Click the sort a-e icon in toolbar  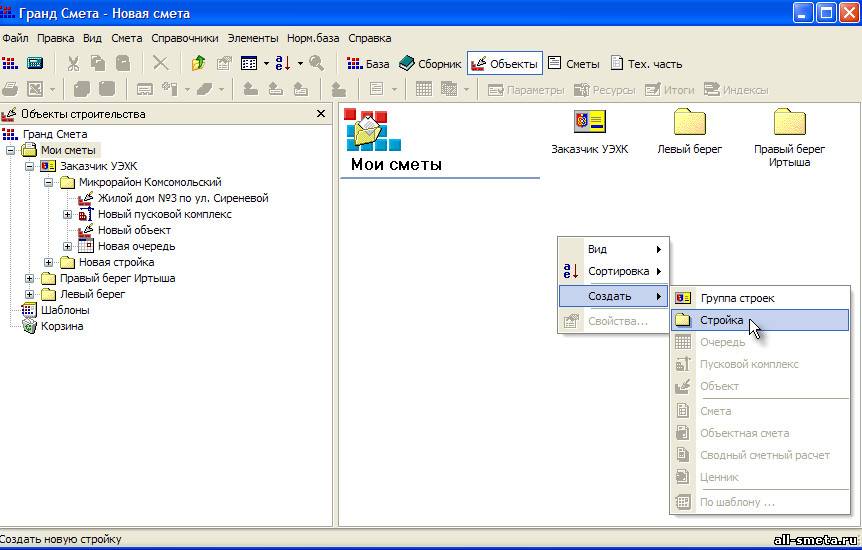tap(283, 63)
